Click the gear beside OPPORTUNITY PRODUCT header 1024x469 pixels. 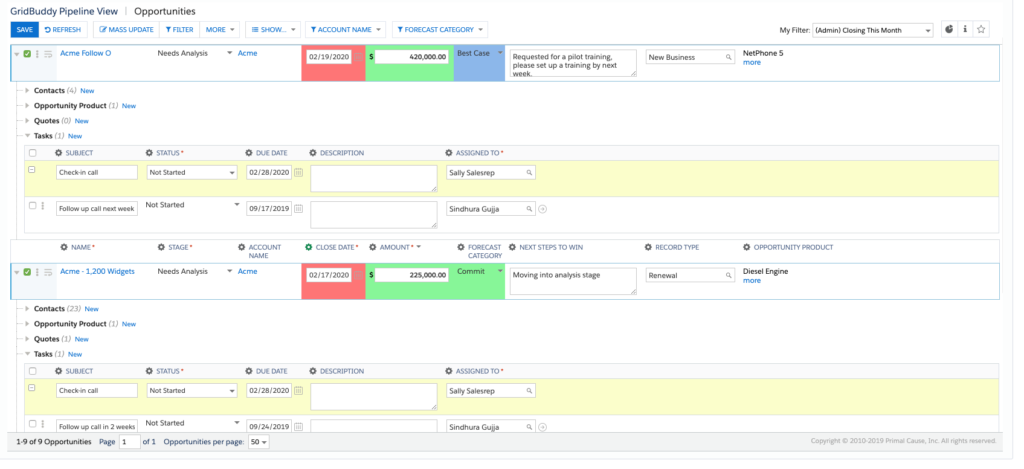[747, 248]
